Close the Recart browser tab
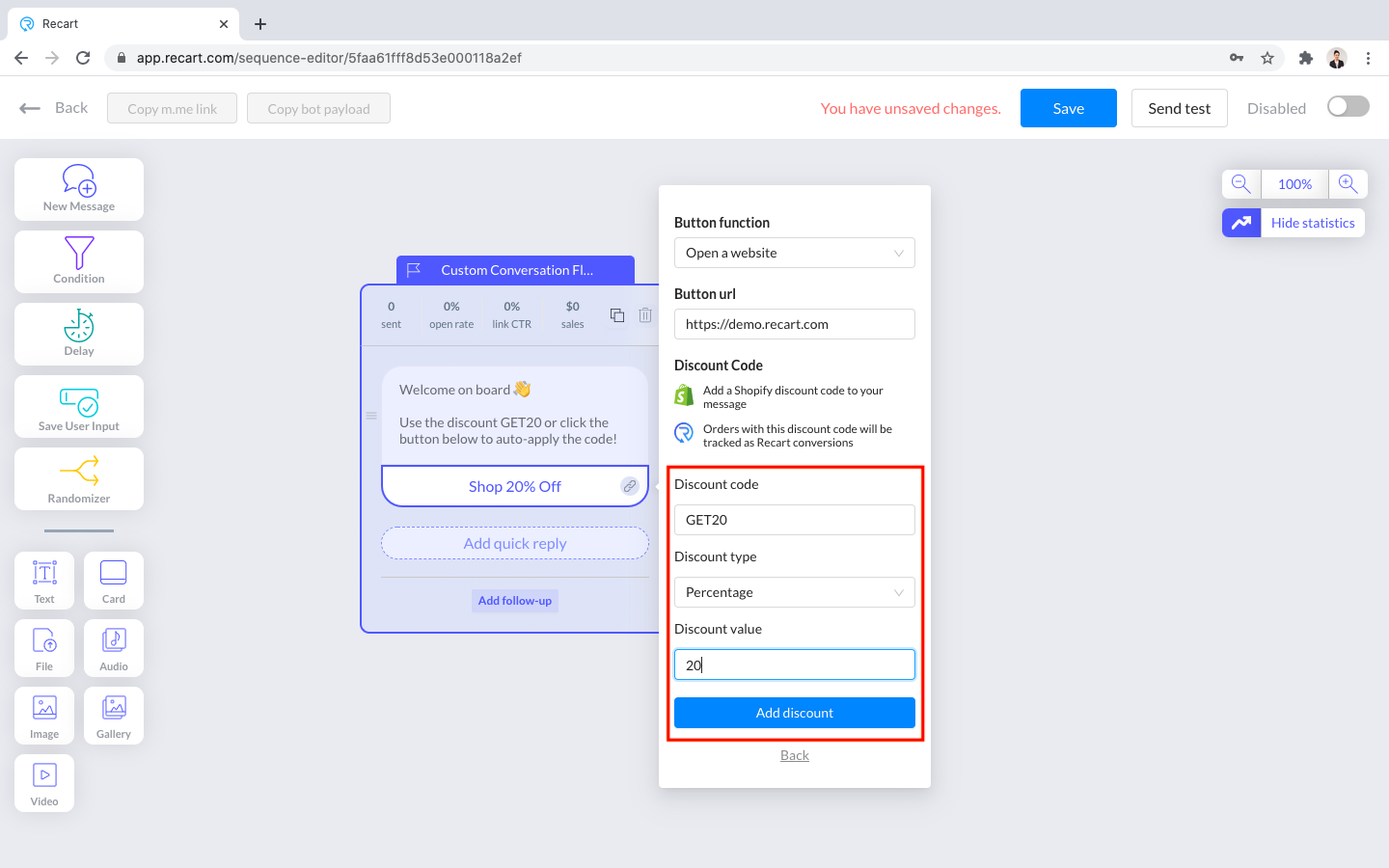The width and height of the screenshot is (1389, 868). click(224, 24)
